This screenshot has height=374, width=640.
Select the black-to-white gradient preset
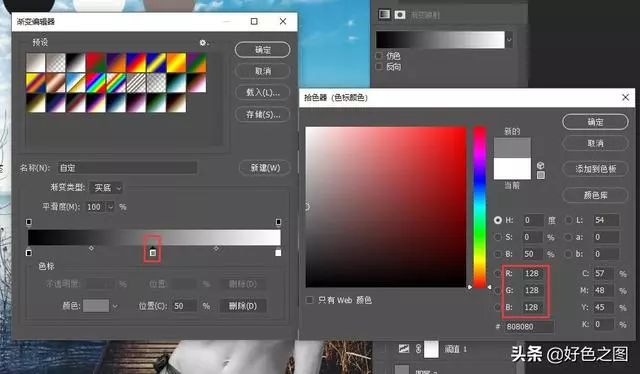pyautogui.click(x=76, y=62)
